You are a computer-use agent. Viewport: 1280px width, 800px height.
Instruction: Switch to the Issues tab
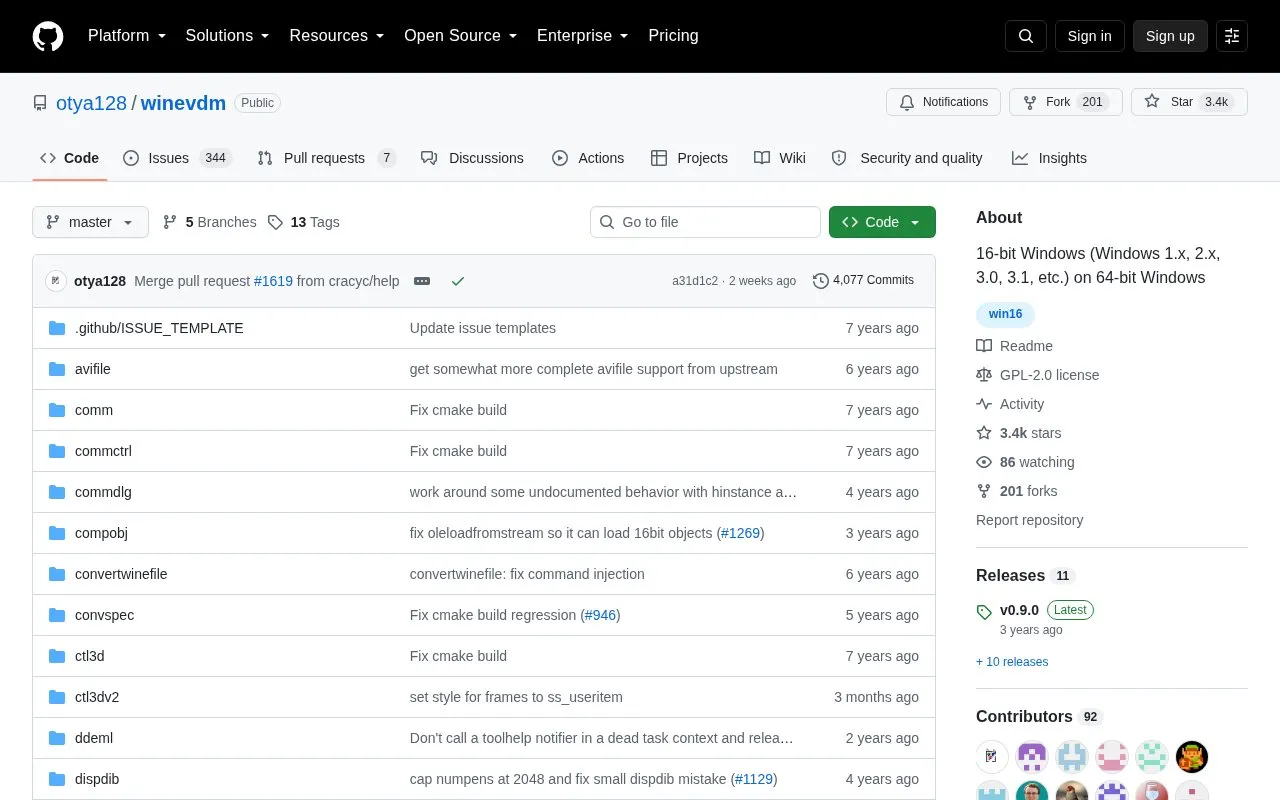tap(177, 158)
